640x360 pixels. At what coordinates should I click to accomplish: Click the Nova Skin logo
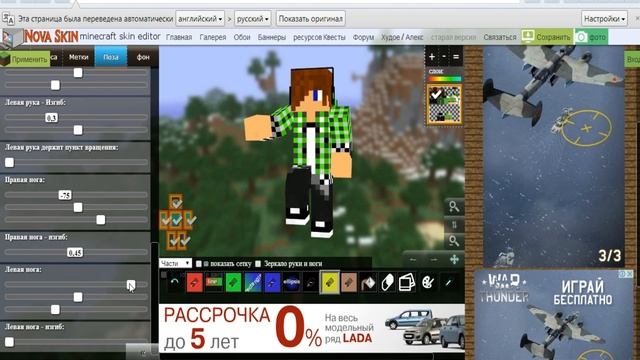tap(40, 37)
